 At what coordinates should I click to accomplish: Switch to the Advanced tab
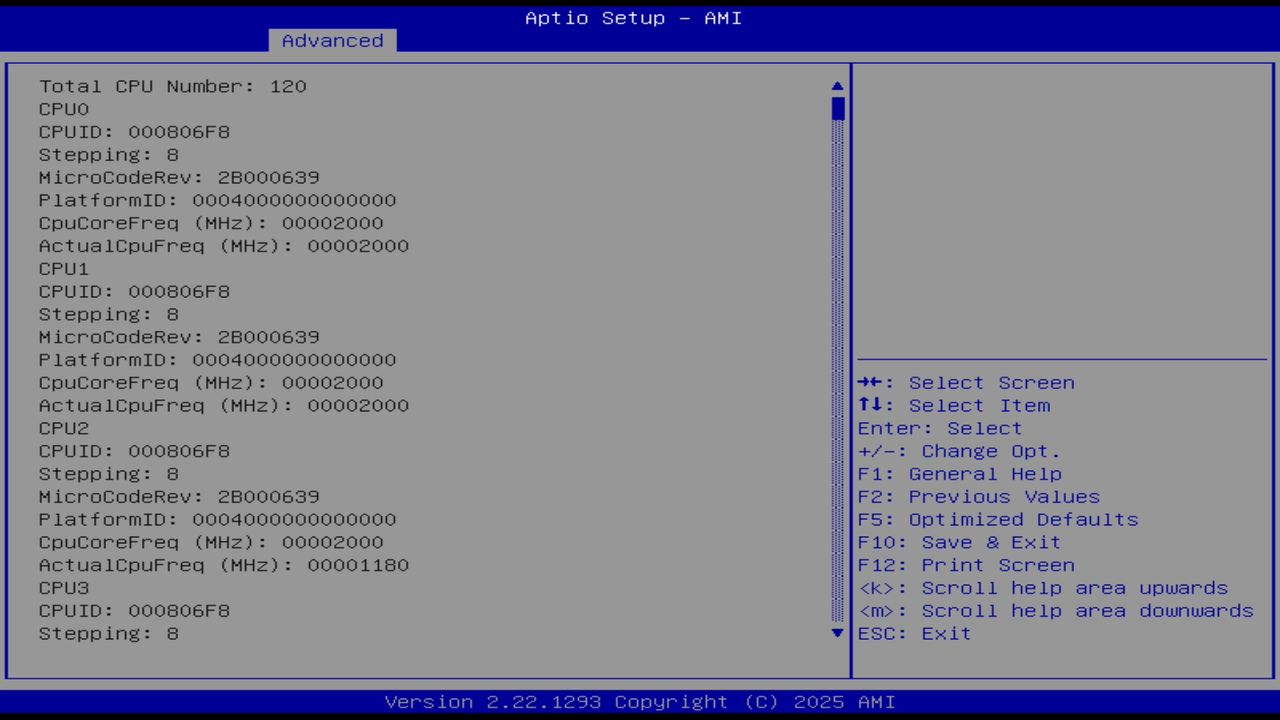332,40
